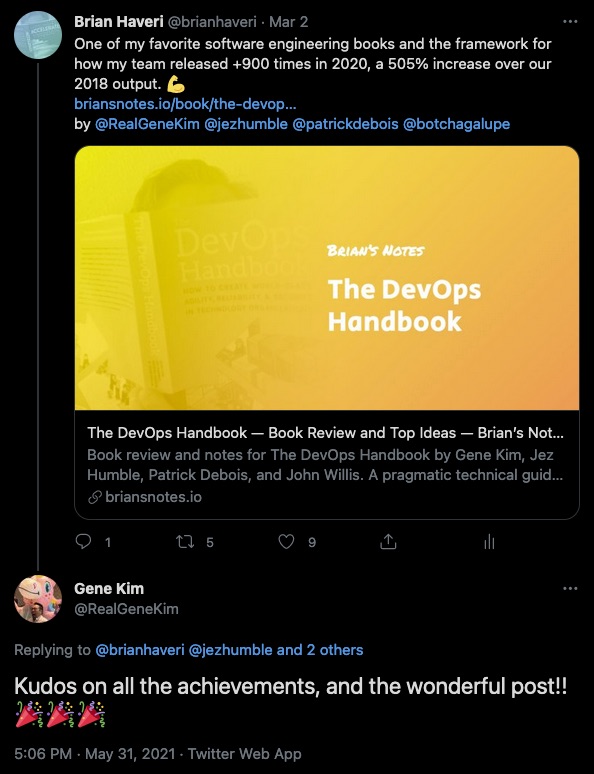Click the 5:06 PM · May 31, 2021 timestamp
The image size is (594, 774).
pyautogui.click(x=95, y=754)
